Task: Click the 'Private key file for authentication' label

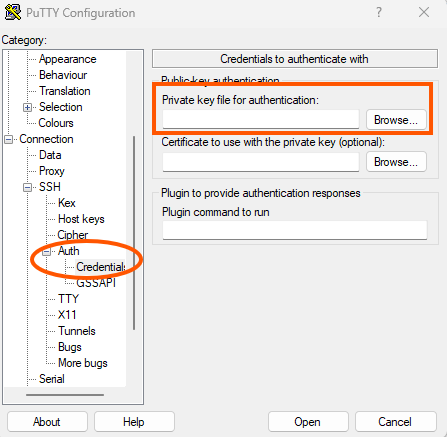Action: click(240, 100)
